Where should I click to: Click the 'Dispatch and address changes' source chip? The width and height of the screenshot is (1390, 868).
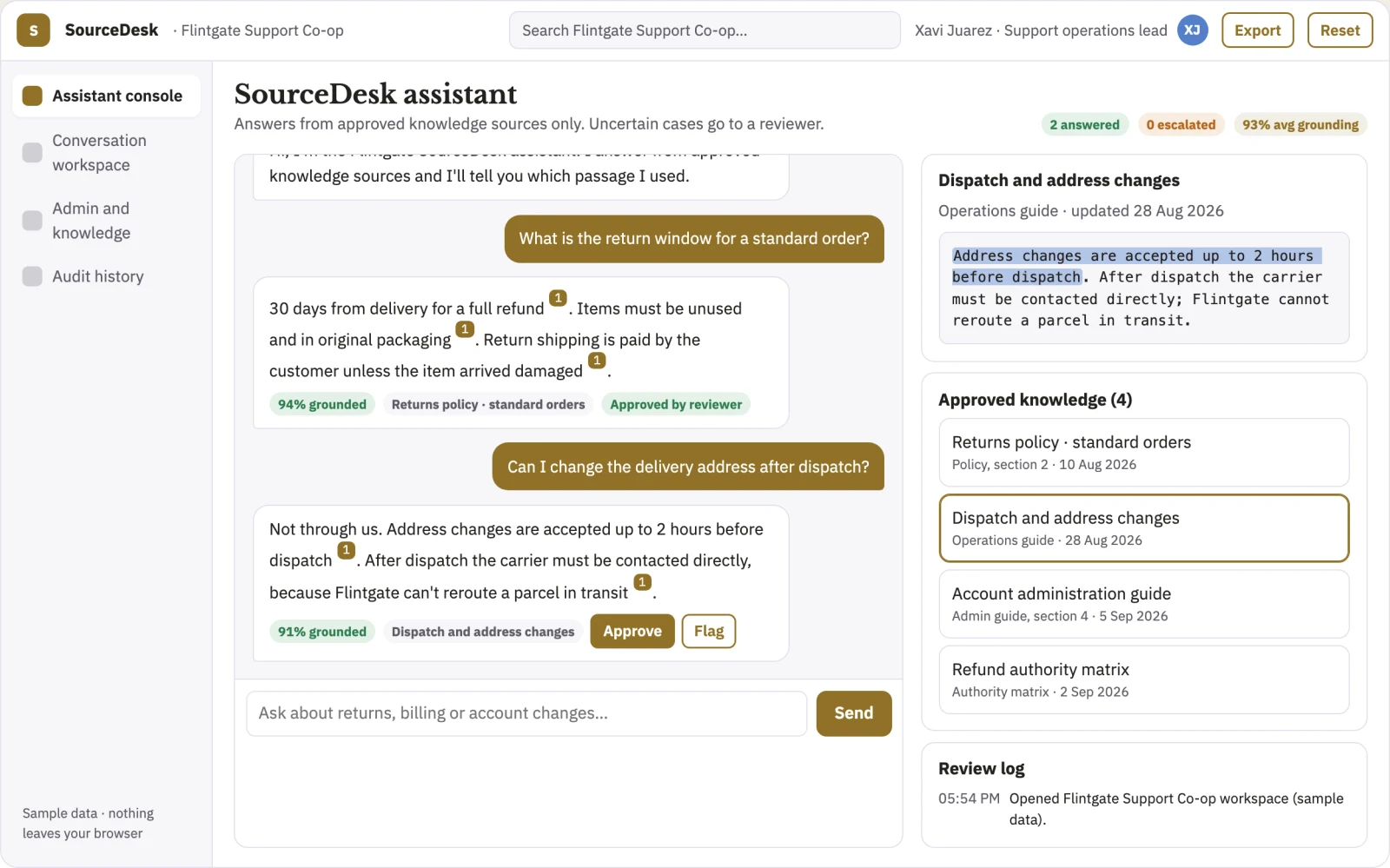483,632
